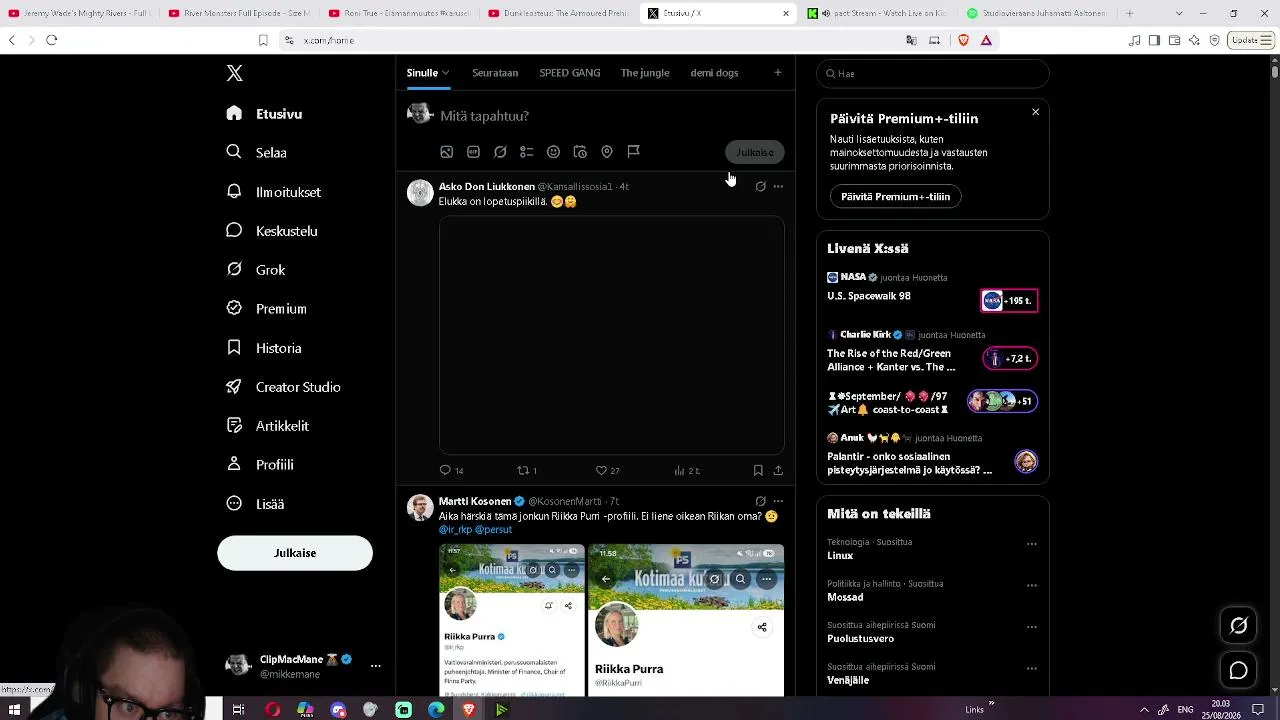Open the ClipMacMane account menu dots
This screenshot has width=1280, height=720.
(375, 666)
